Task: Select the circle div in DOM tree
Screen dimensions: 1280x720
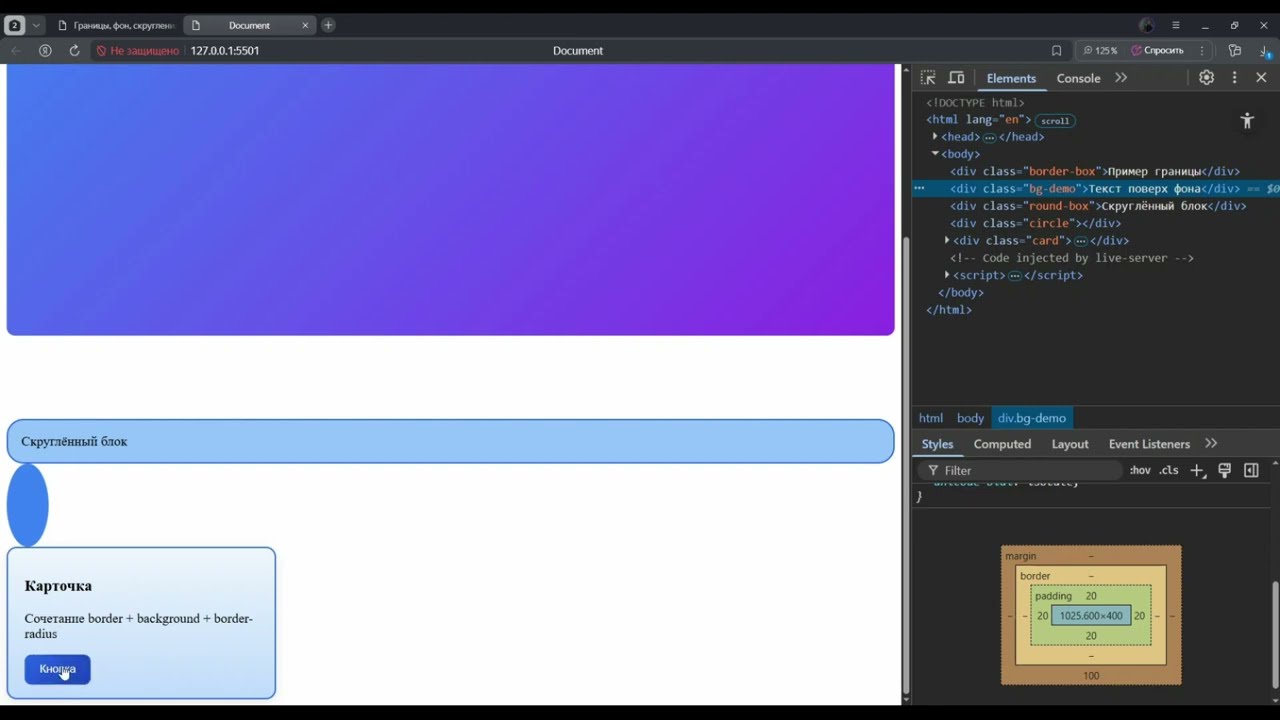Action: (1035, 223)
